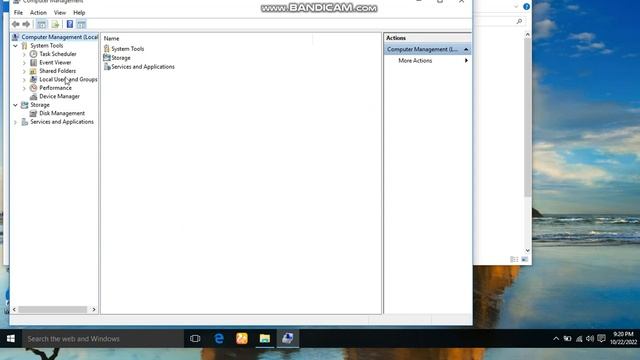Open Task View on taskbar
The image size is (640, 360).
pyautogui.click(x=195, y=339)
